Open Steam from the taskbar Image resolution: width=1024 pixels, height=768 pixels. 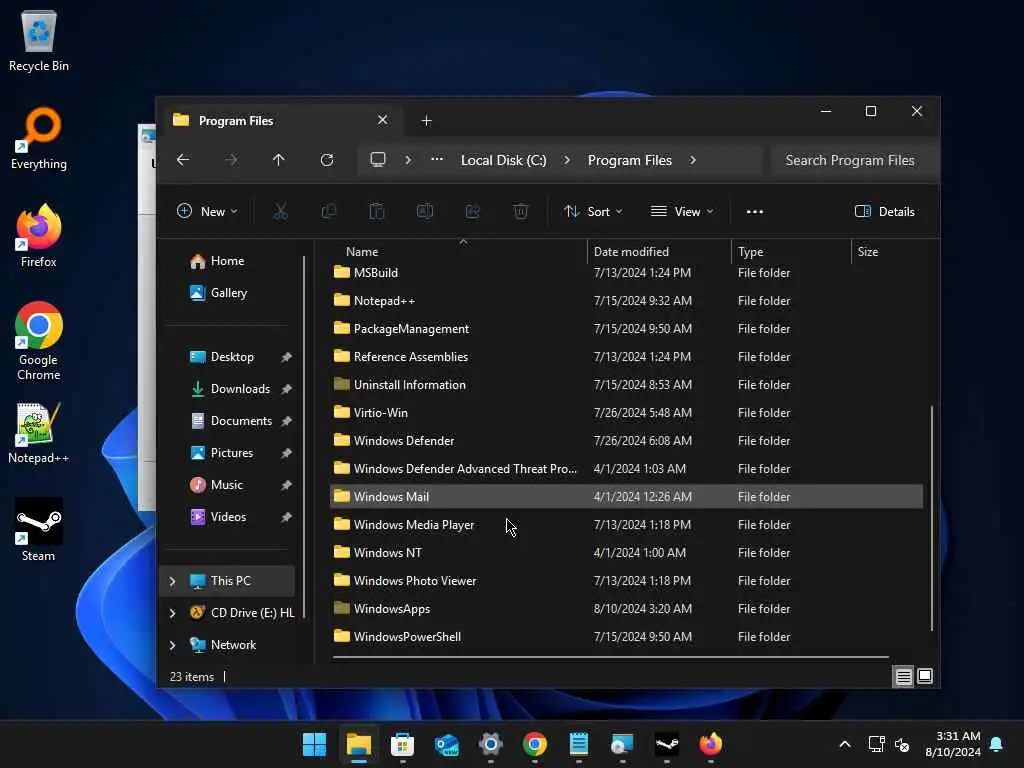tap(667, 744)
